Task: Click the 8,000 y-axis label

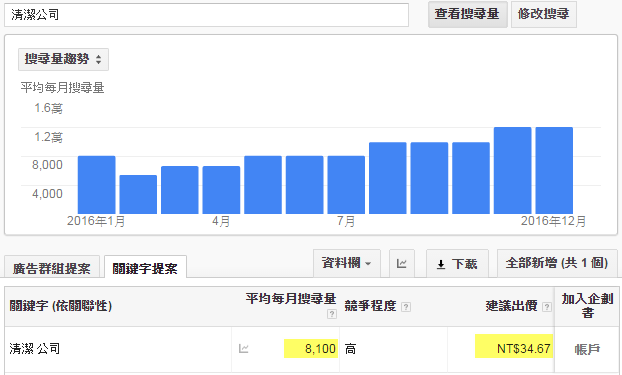Action: [x=47, y=165]
